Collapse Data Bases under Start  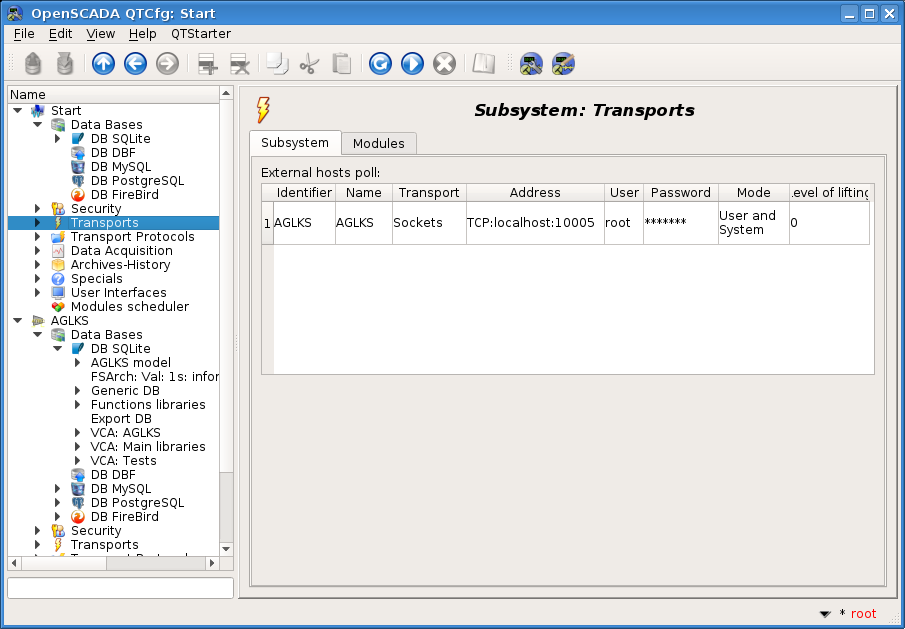[x=38, y=125]
